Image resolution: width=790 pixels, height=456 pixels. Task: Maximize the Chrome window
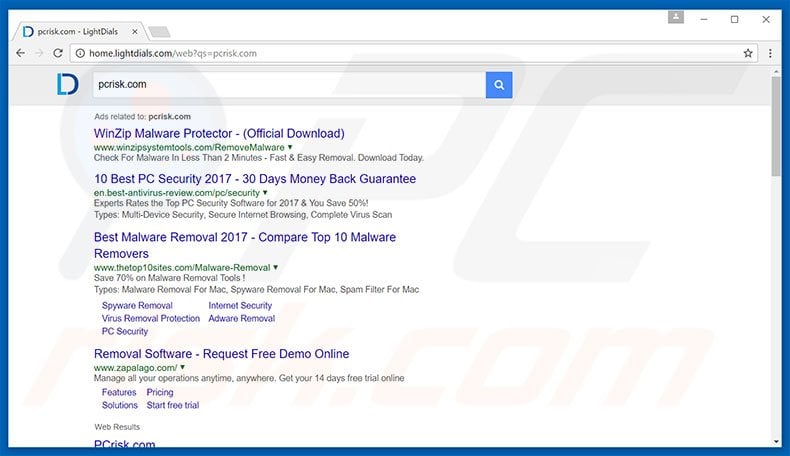point(735,19)
